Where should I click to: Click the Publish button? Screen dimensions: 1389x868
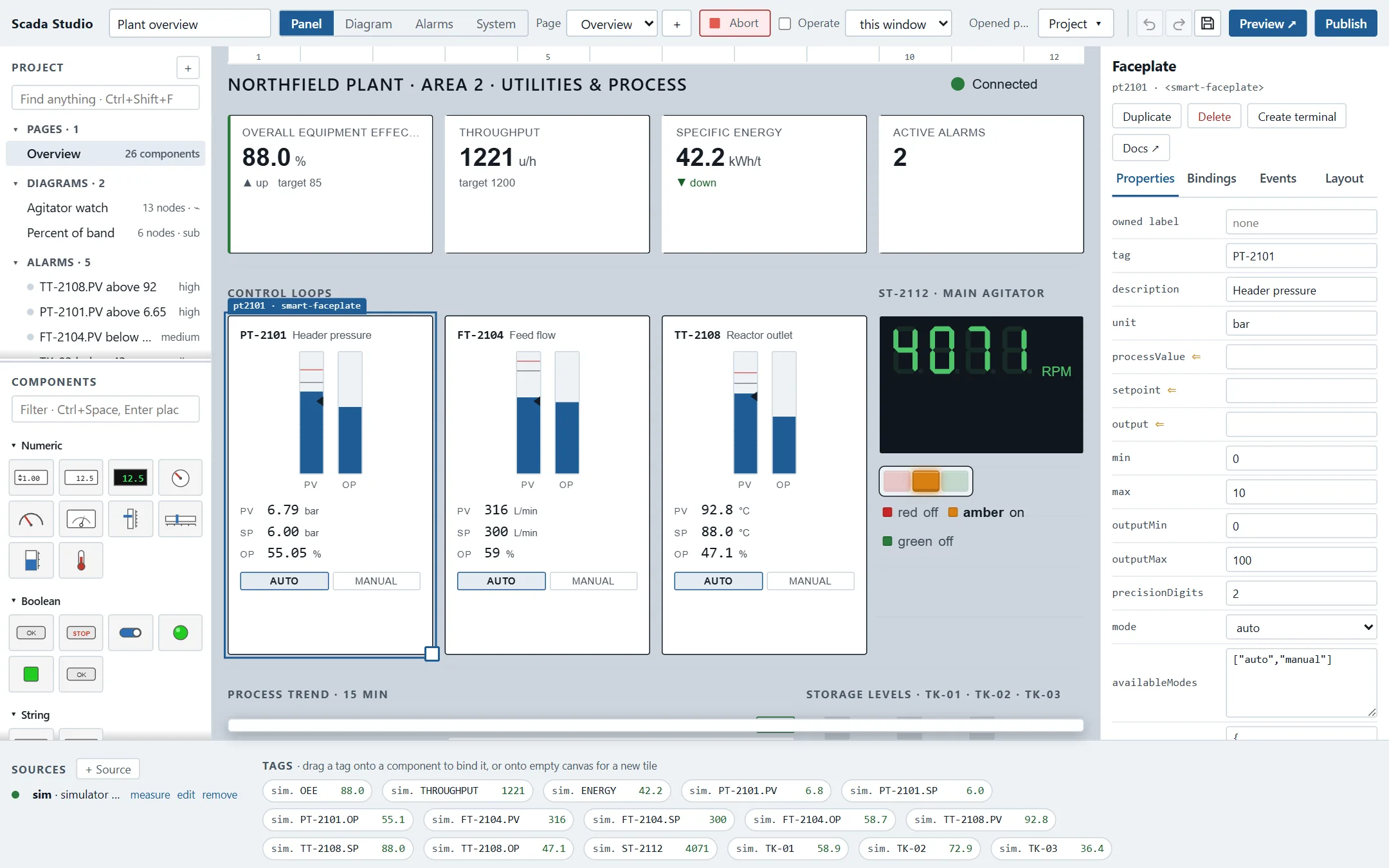point(1346,24)
